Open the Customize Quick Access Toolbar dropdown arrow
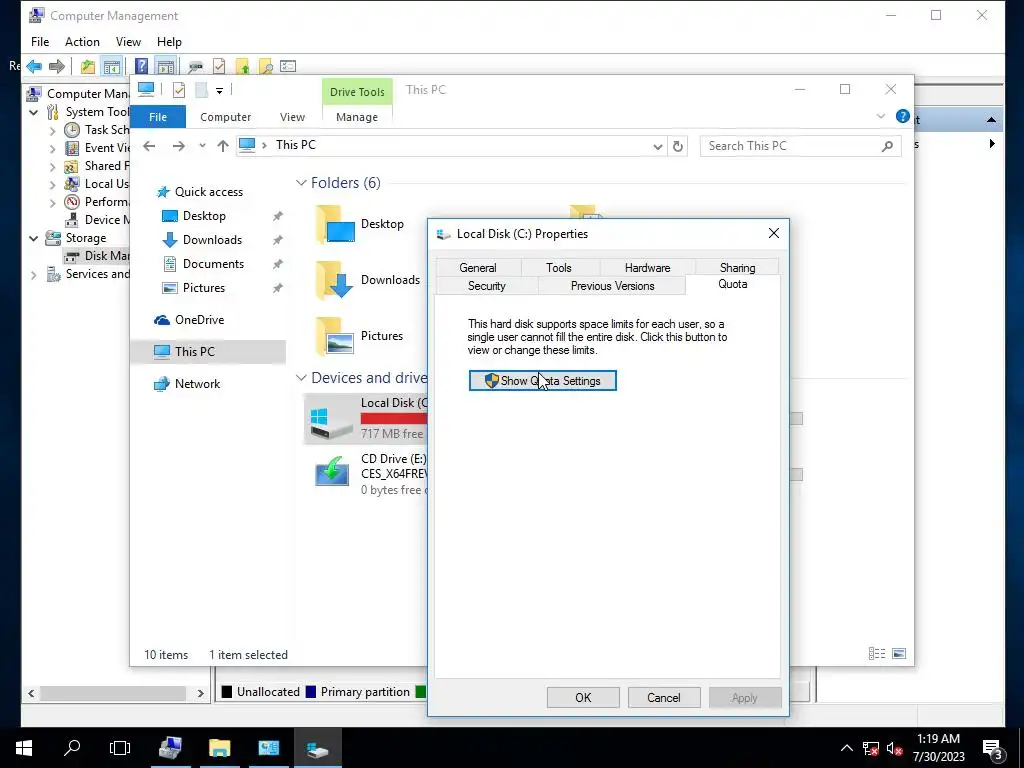Image resolution: width=1024 pixels, height=768 pixels. 219,91
